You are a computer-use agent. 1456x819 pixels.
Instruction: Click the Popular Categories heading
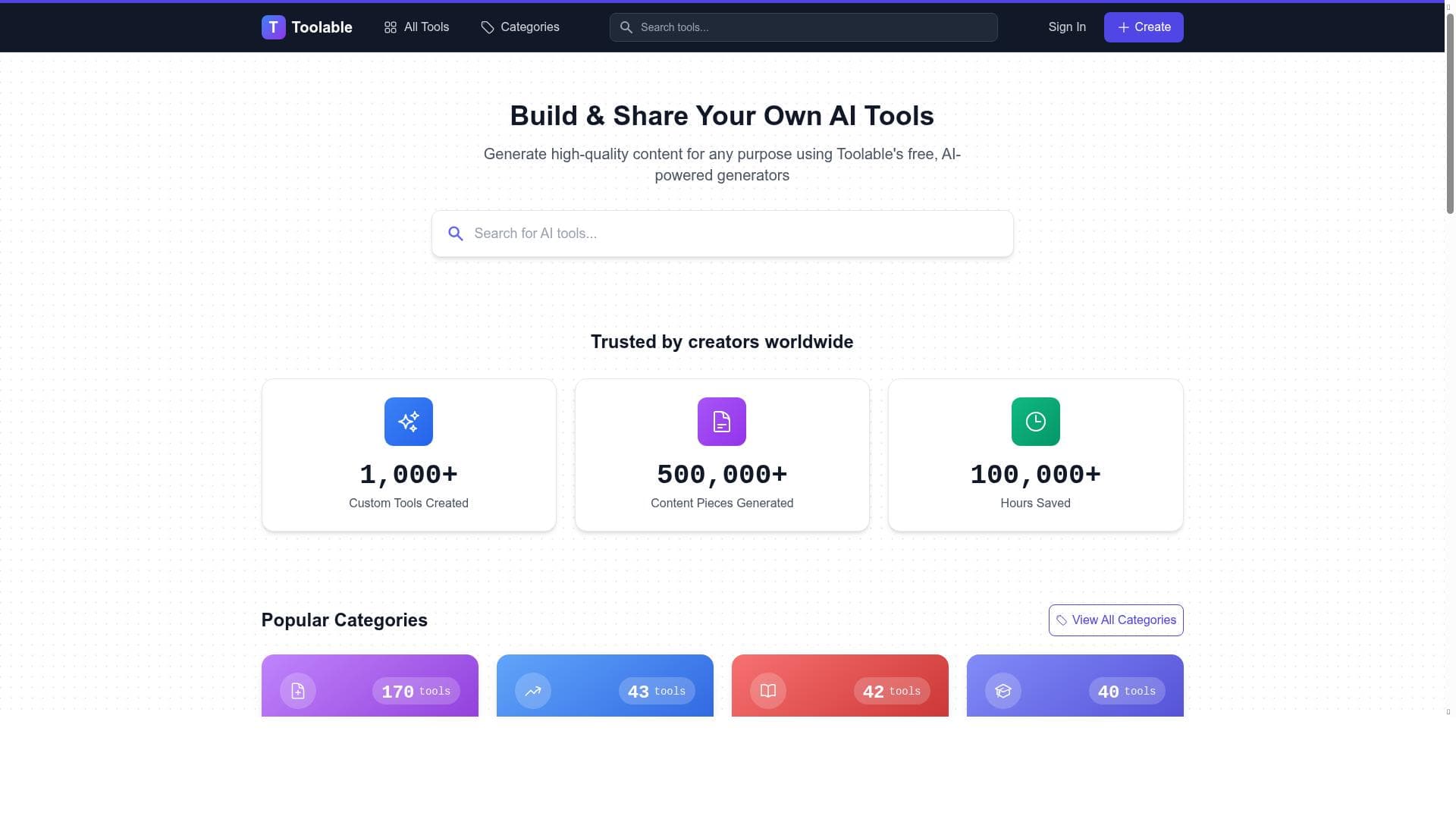click(x=344, y=620)
